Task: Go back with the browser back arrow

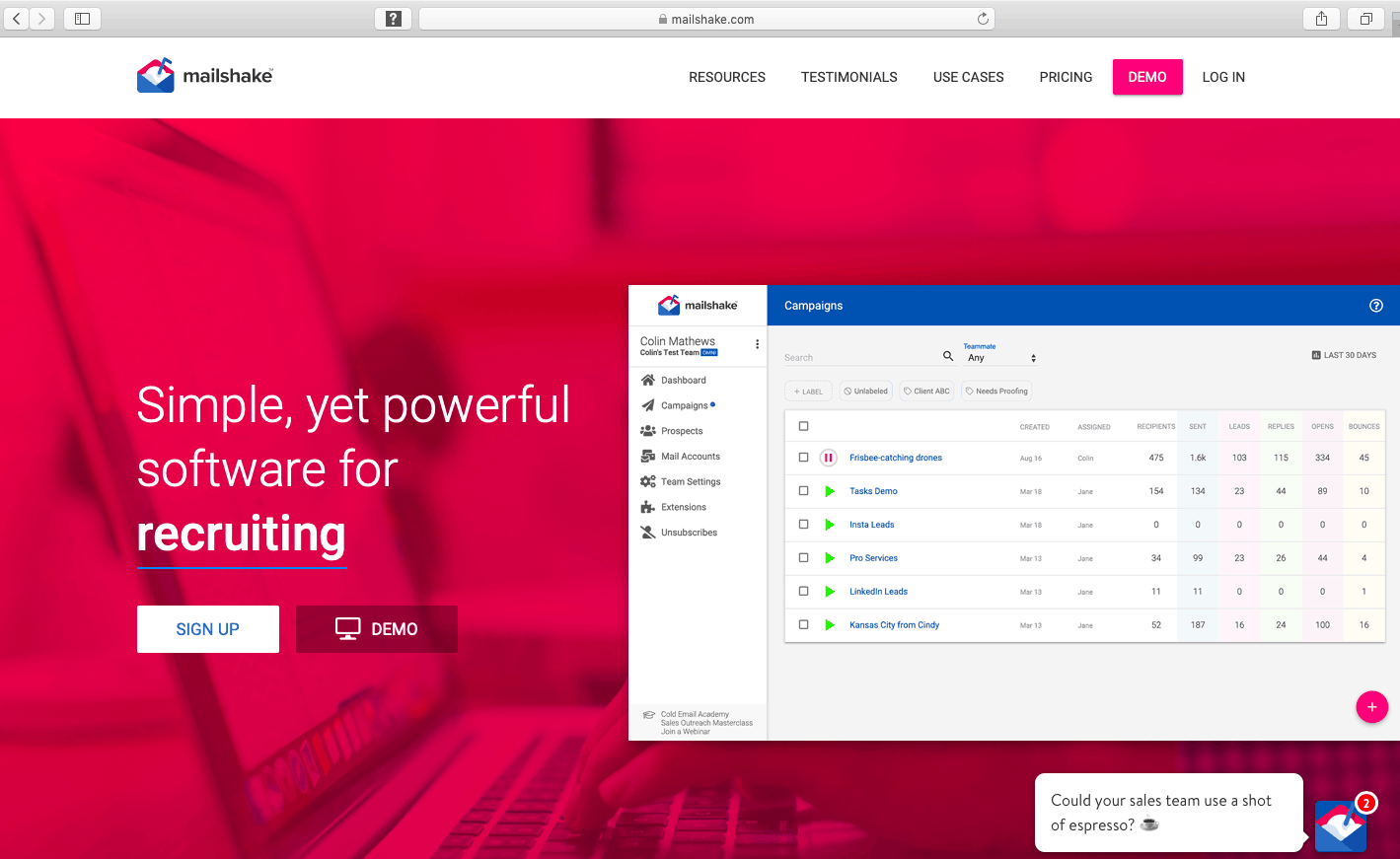Action: pyautogui.click(x=17, y=19)
